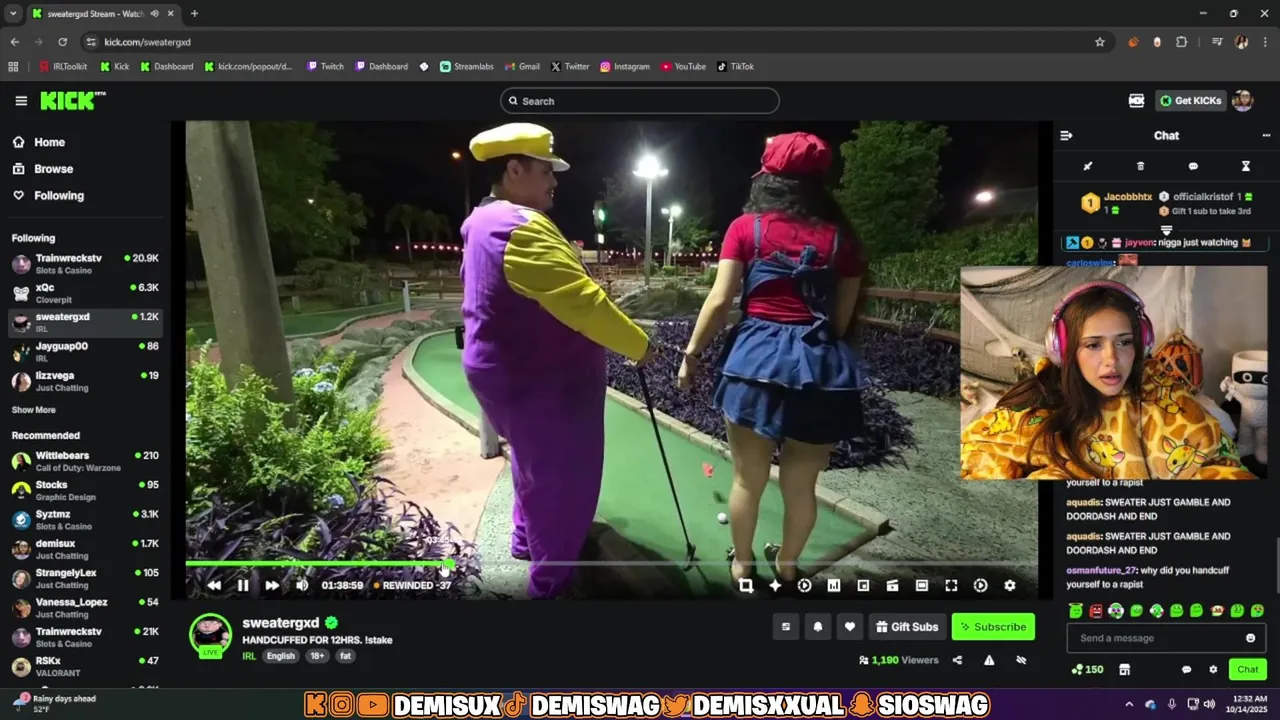Open the weather widget on taskbar

tap(55, 704)
